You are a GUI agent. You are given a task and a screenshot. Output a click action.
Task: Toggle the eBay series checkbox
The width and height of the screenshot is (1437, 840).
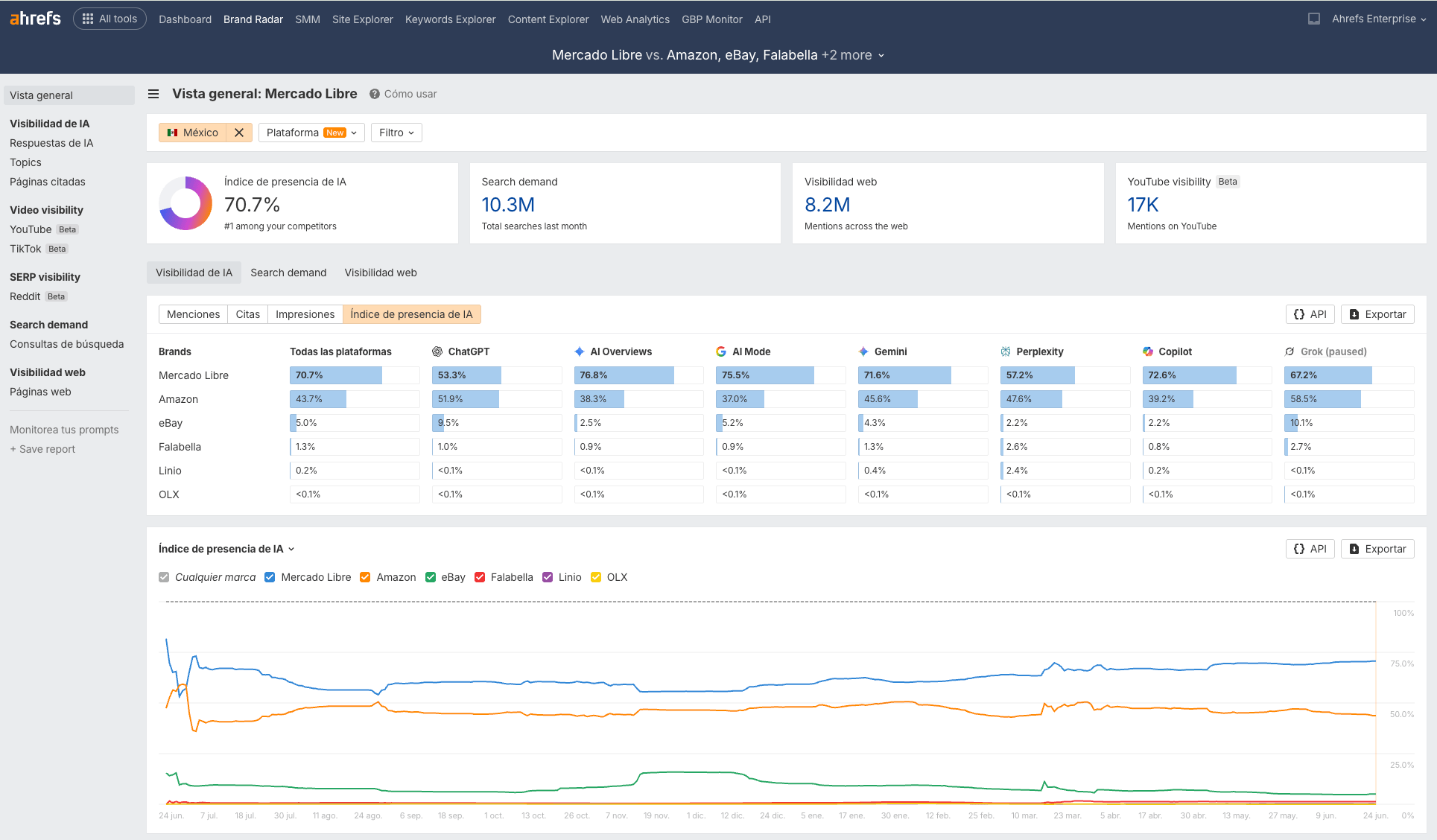[431, 577]
